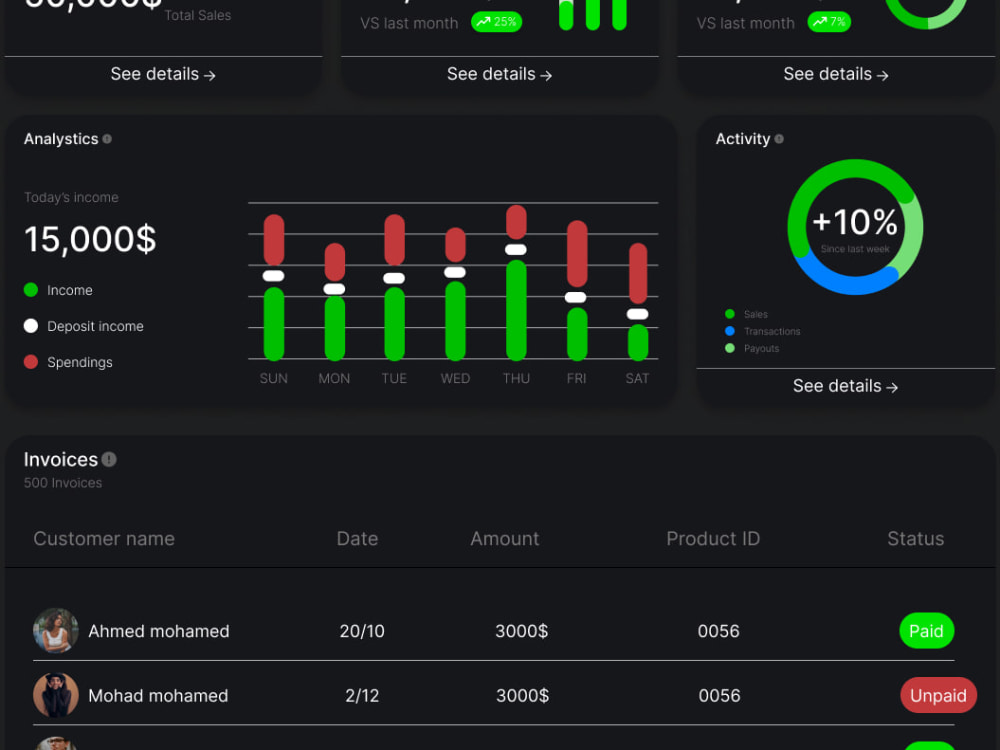Screen dimensions: 1000x750
Task: Click the +10% donut chart center
Action: coord(855,227)
